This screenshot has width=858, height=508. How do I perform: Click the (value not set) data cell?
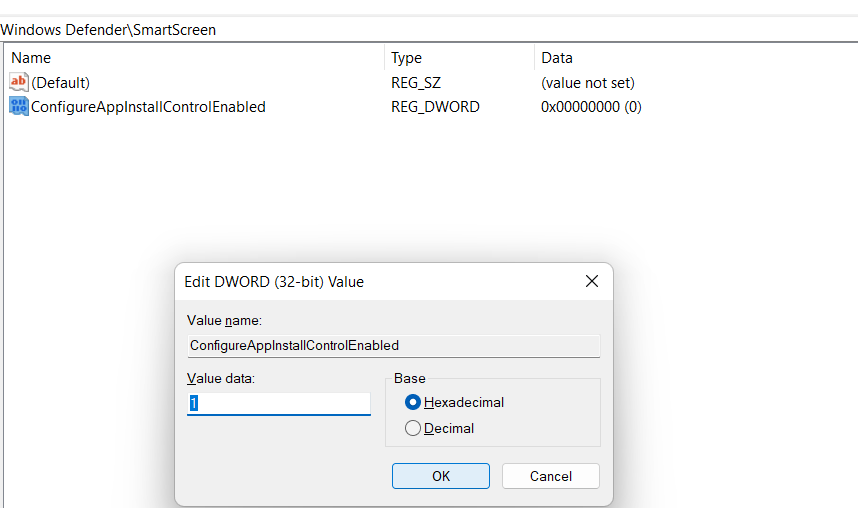pyautogui.click(x=587, y=83)
